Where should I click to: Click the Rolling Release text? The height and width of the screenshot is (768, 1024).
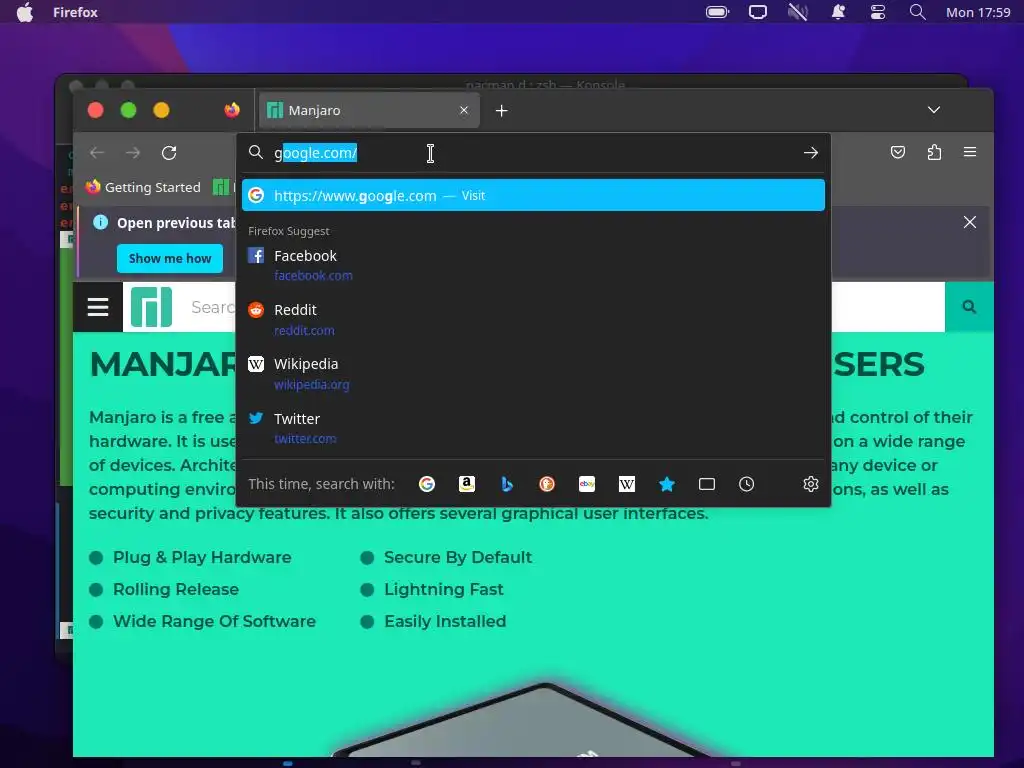point(176,589)
